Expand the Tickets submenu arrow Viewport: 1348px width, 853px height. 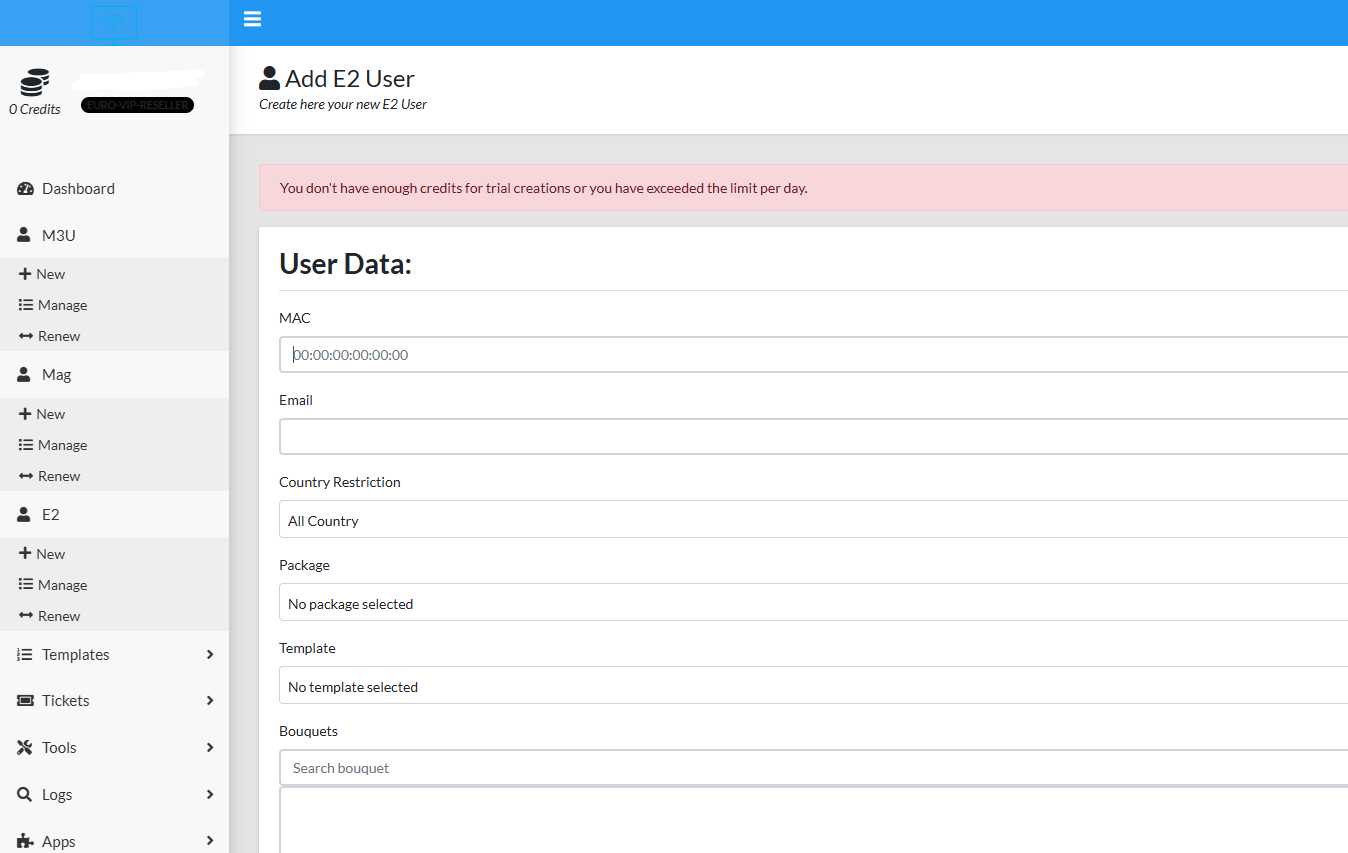coord(210,701)
